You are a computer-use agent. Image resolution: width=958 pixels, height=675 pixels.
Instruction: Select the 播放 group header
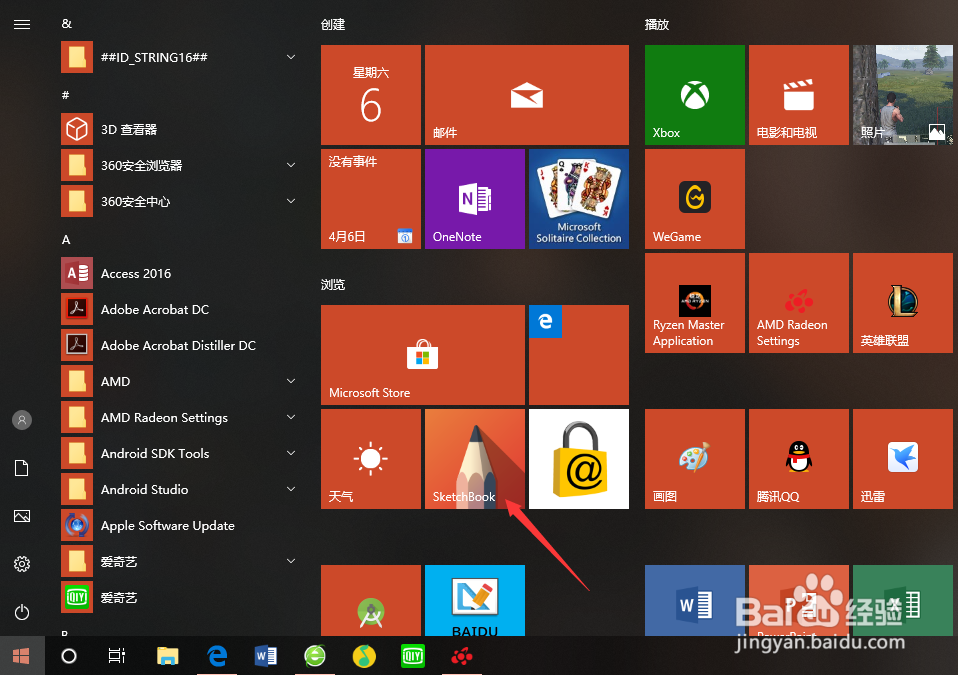657,24
